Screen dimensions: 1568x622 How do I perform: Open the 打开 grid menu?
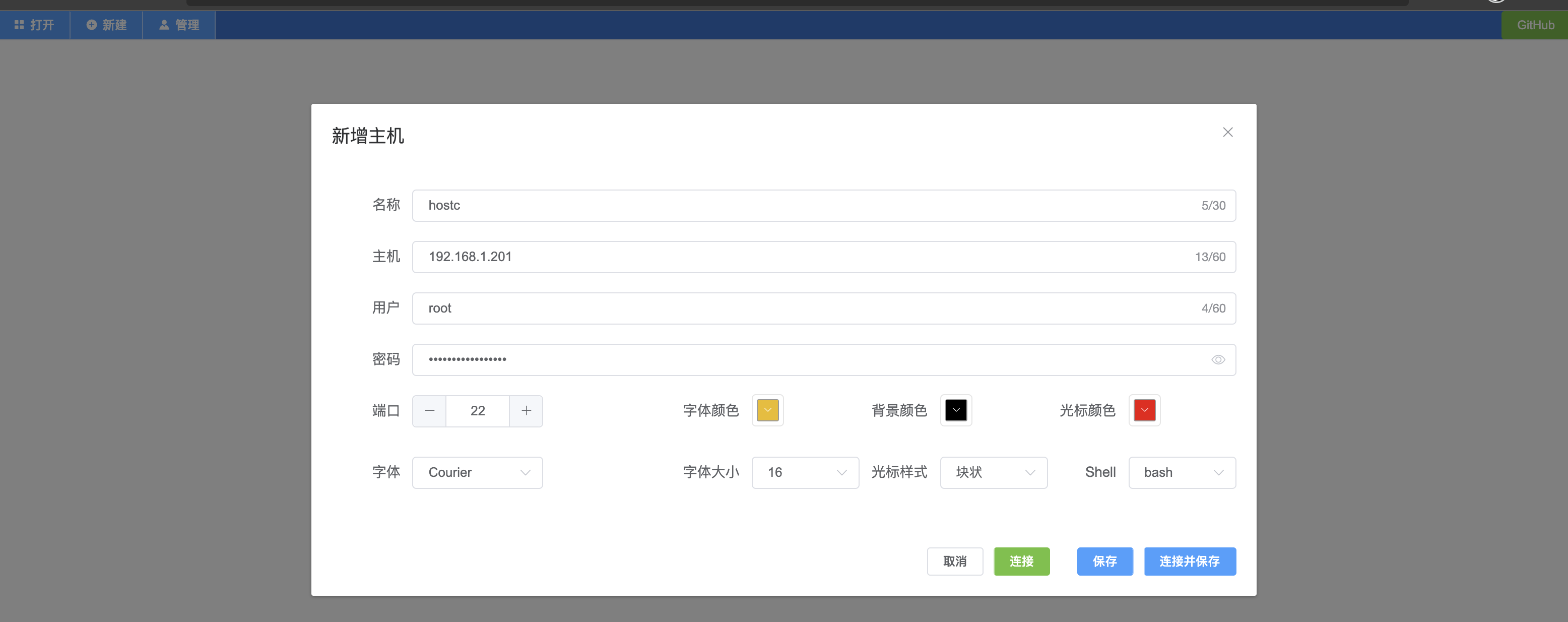[35, 25]
